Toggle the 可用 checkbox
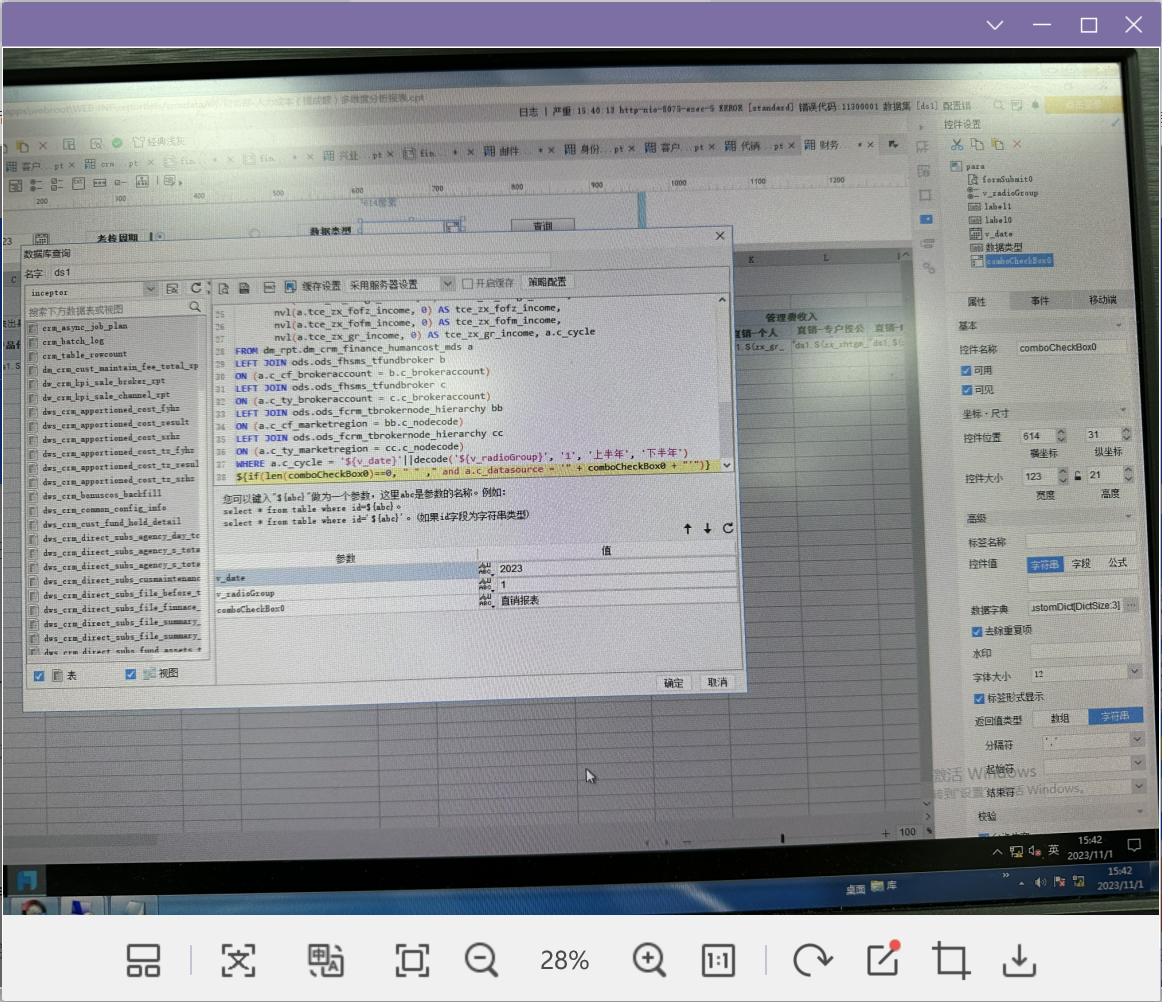The width and height of the screenshot is (1162, 1002). coord(966,371)
